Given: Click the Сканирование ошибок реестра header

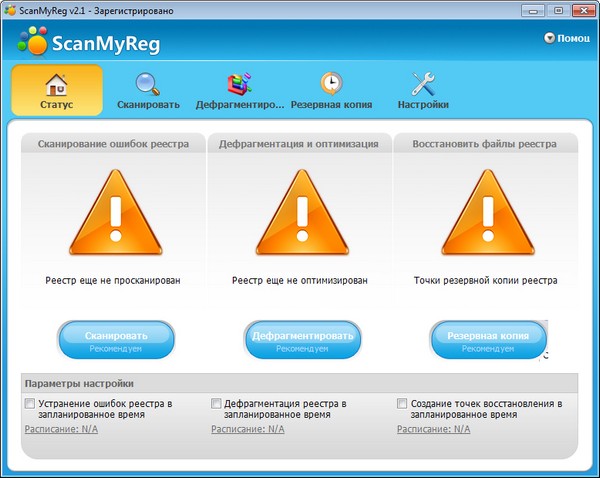Looking at the screenshot, I should click(x=113, y=144).
